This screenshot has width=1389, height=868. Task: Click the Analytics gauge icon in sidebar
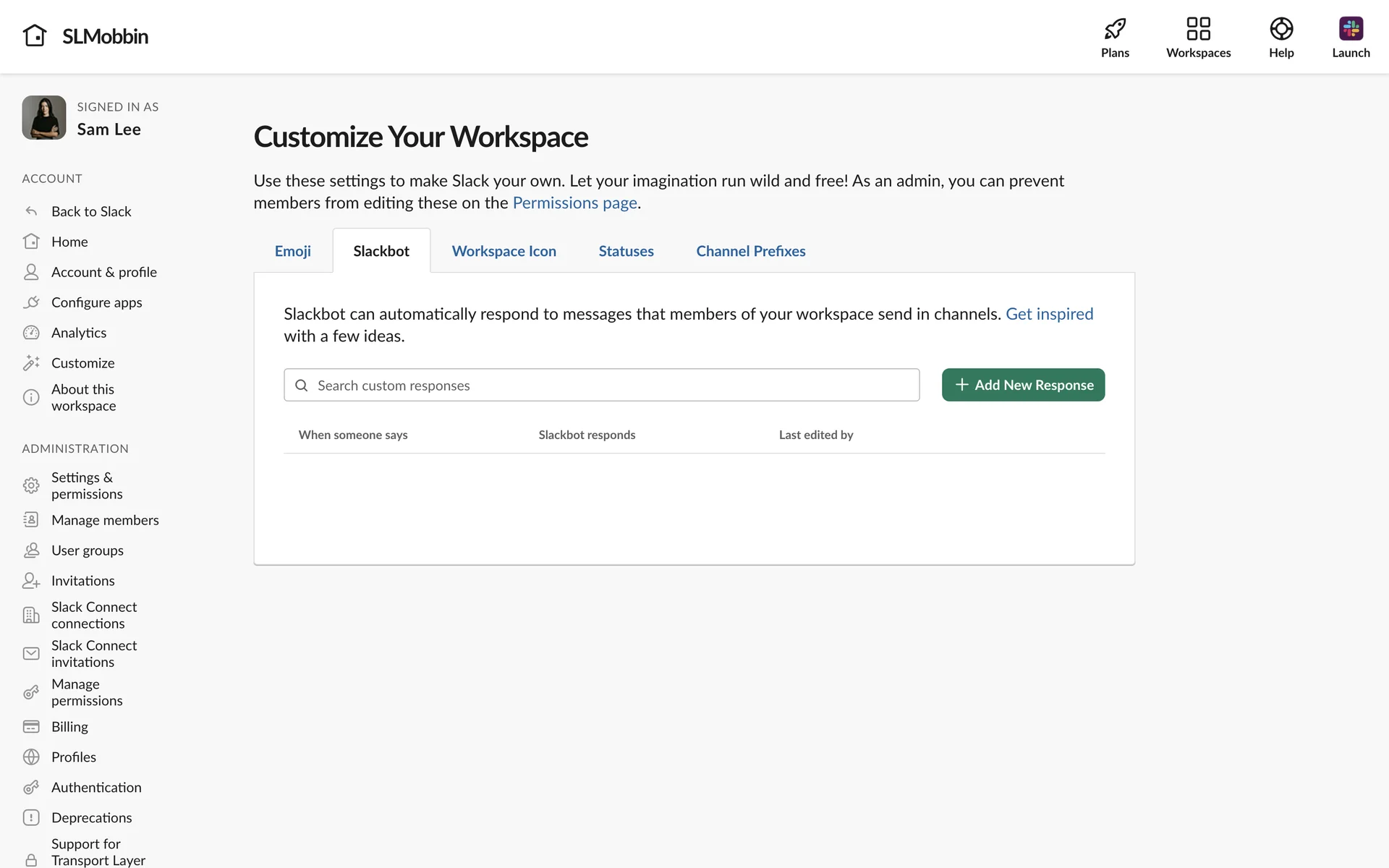tap(31, 333)
